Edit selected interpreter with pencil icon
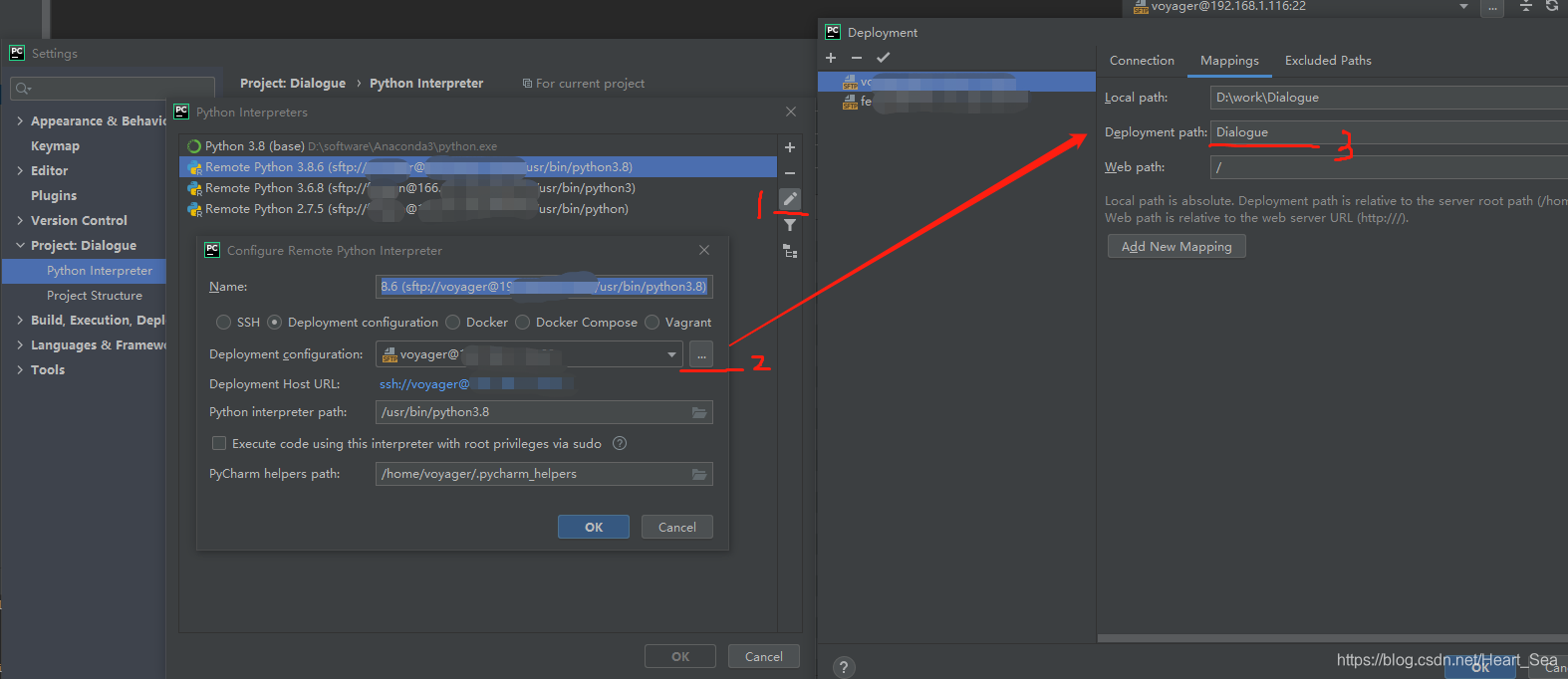Viewport: 1568px width, 679px height. (790, 199)
